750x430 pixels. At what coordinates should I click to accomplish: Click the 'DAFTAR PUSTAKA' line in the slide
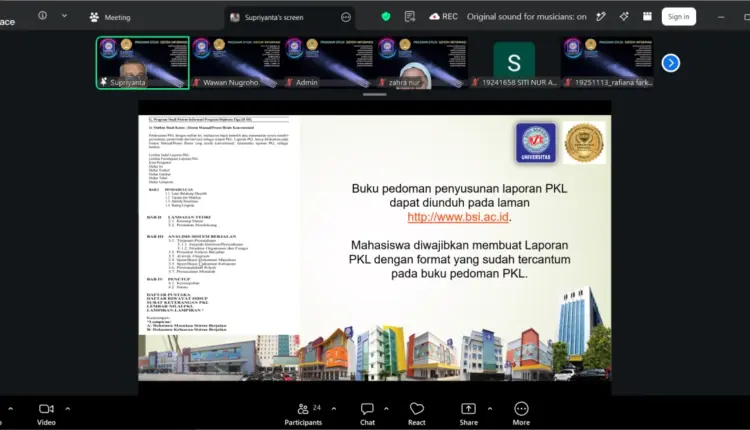169,295
